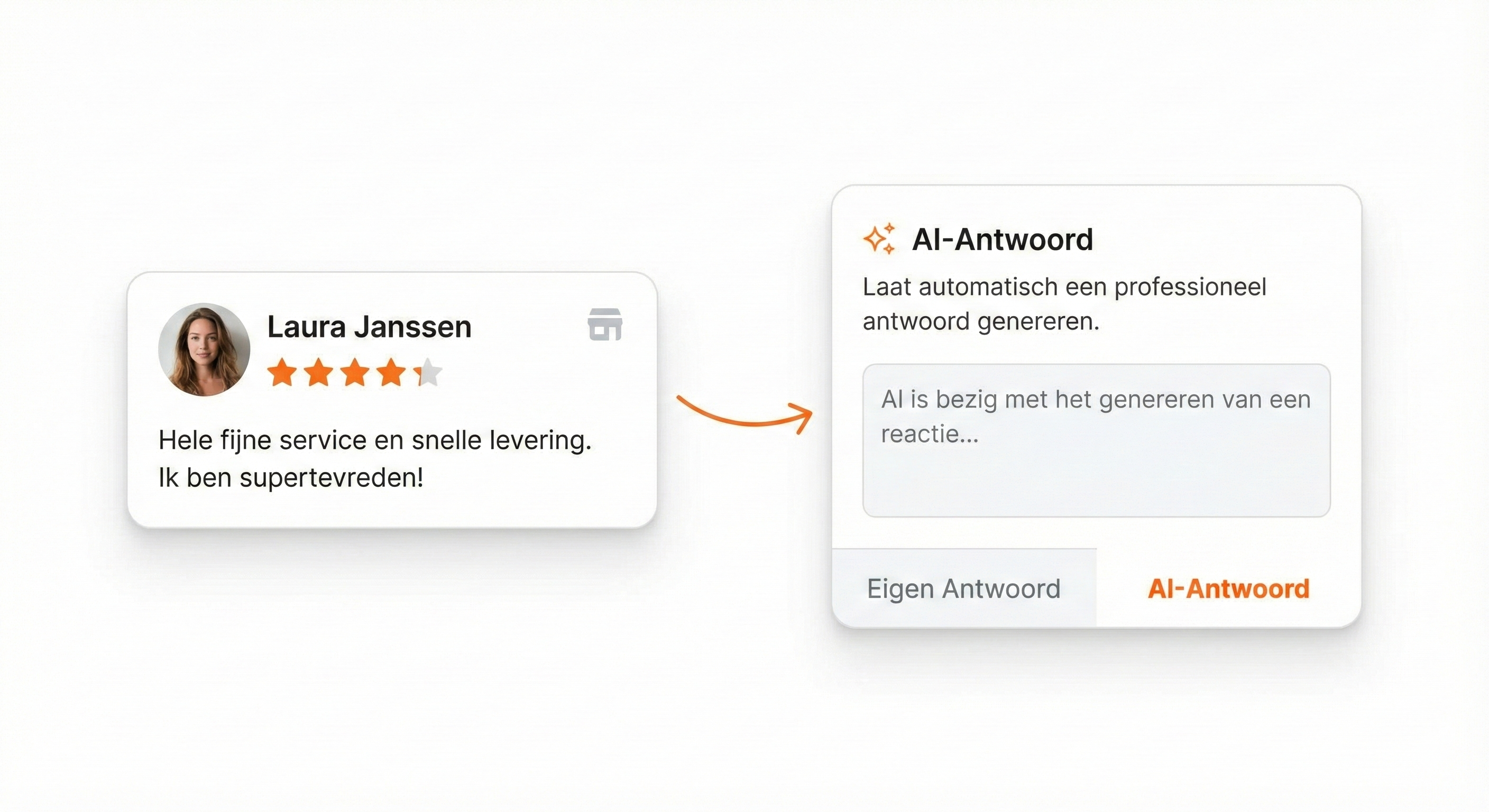This screenshot has width=1489, height=812.
Task: Select the third orange rating star
Action: click(355, 372)
